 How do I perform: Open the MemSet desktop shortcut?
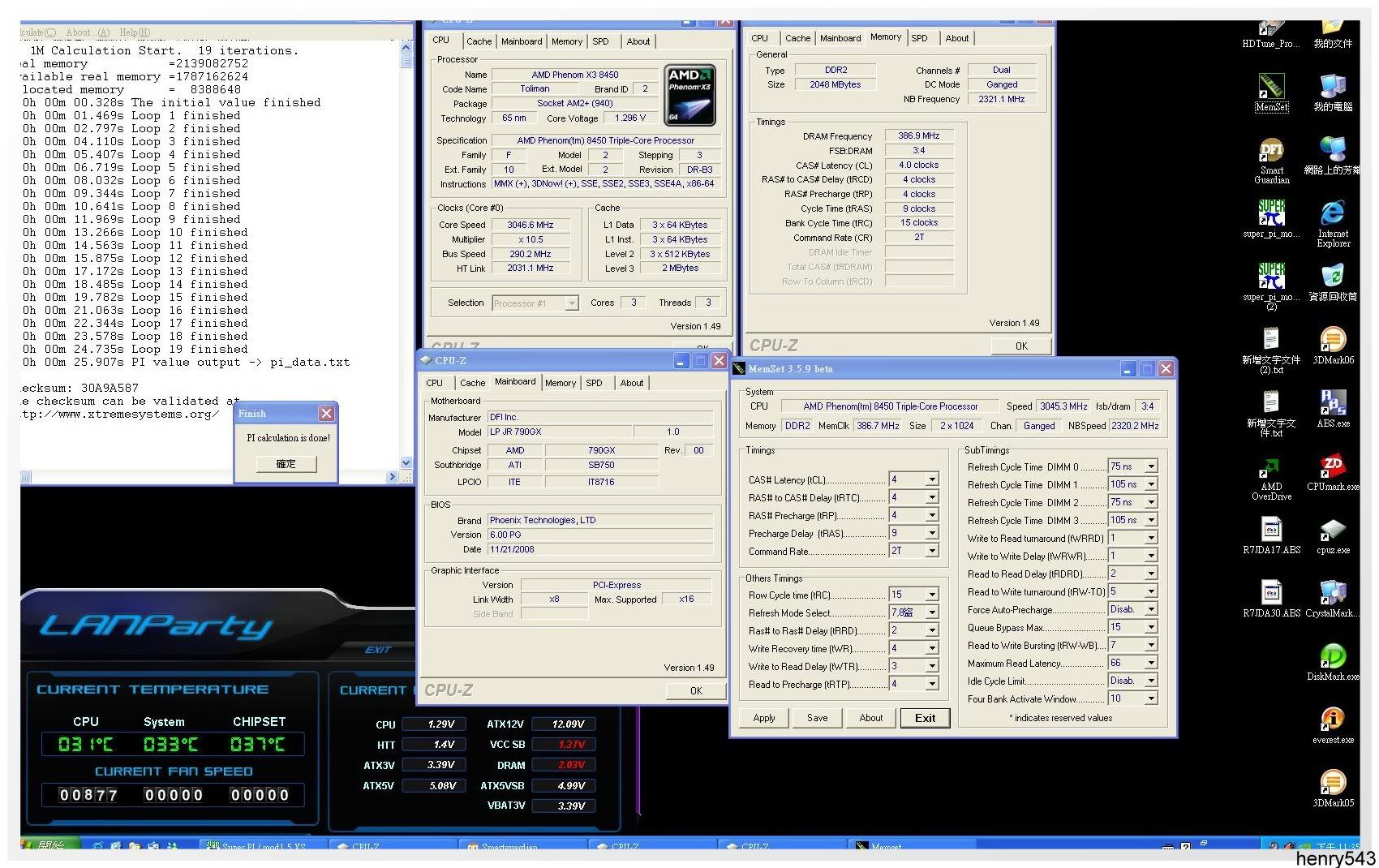coord(1271,92)
